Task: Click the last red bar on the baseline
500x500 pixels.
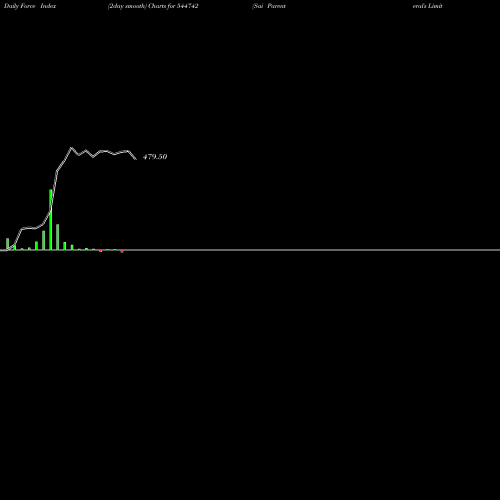Action: tap(122, 251)
